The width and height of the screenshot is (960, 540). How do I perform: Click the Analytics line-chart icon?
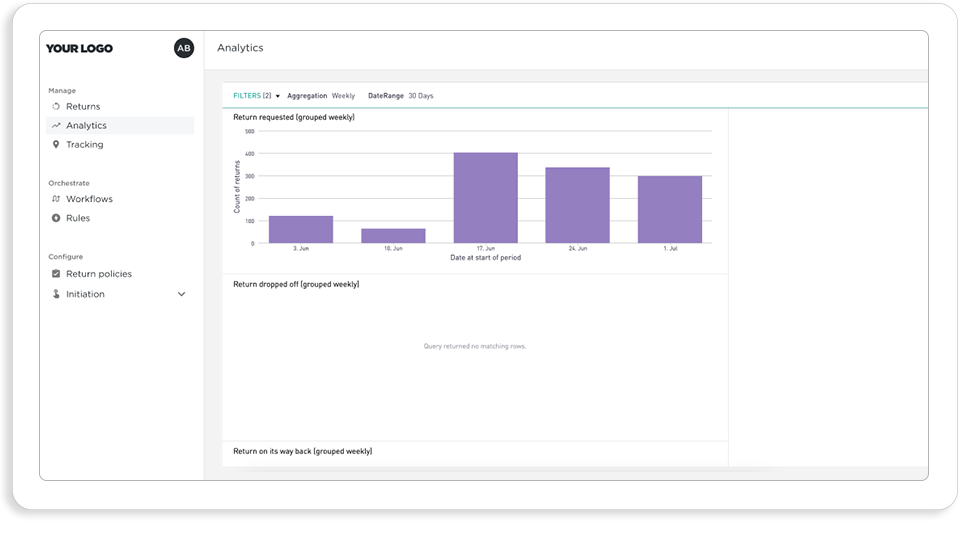(56, 126)
